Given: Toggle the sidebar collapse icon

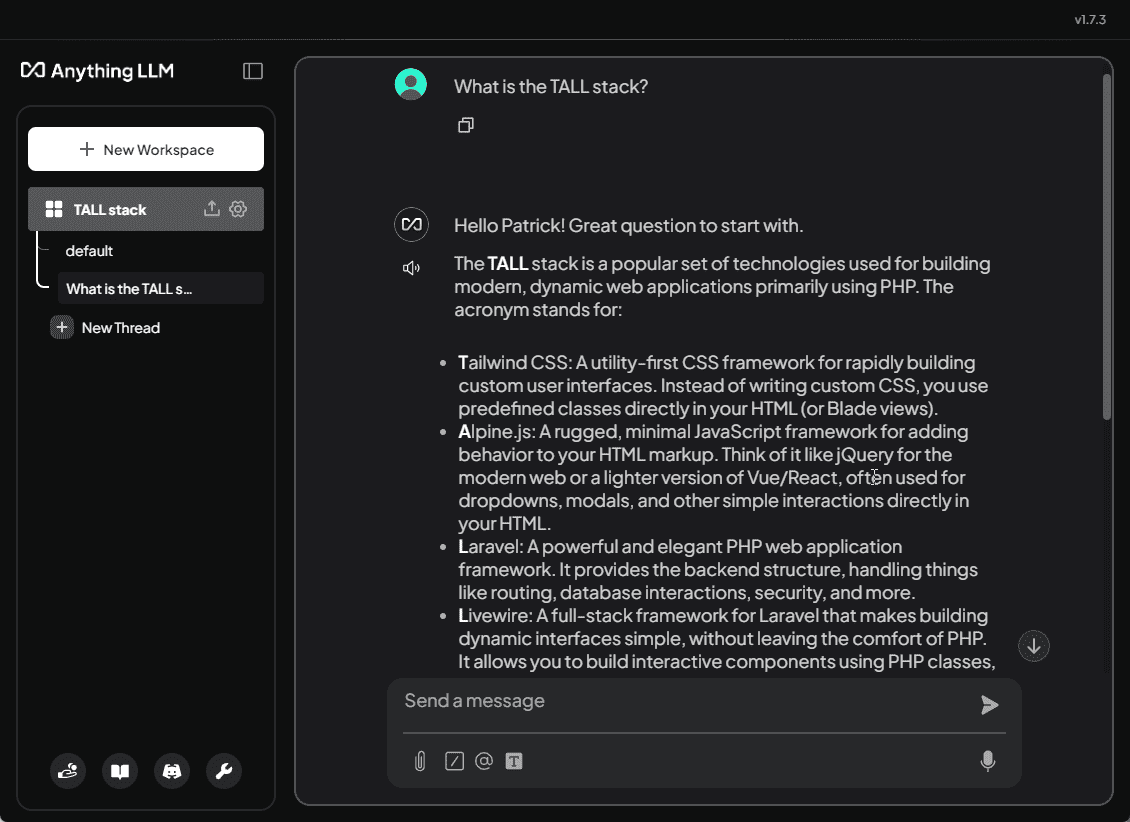Looking at the screenshot, I should [x=253, y=71].
